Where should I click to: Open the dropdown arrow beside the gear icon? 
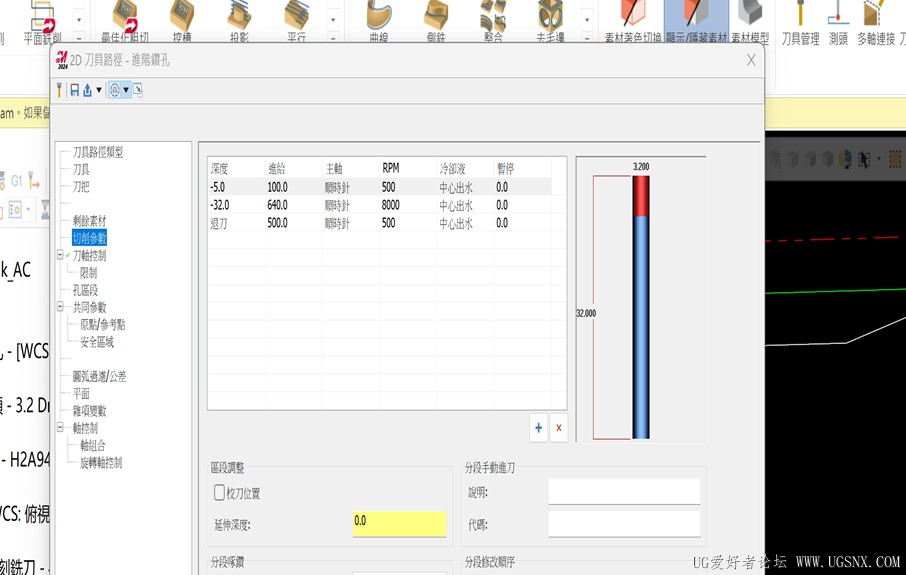[x=126, y=90]
